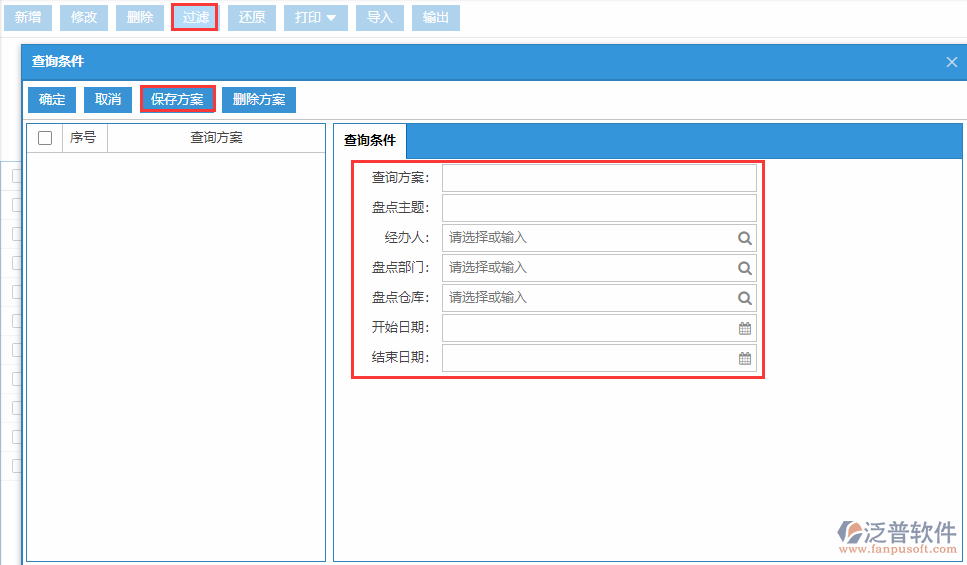The height and width of the screenshot is (565, 967).
Task: Click 保存方案 to save the scheme
Action: 177,99
